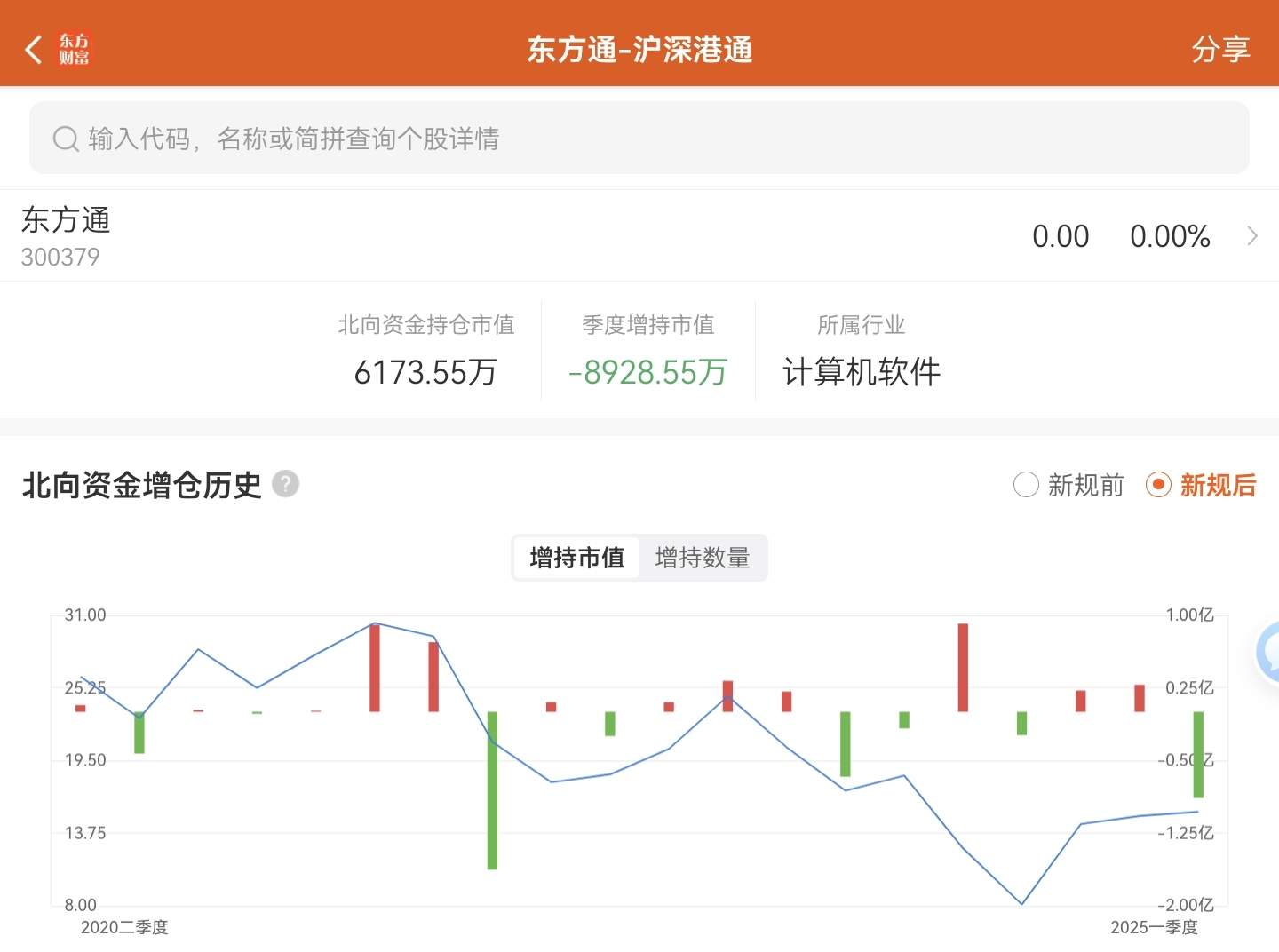Screen dimensions: 1279x952
Task: Switch to the 增持数量 tab
Action: point(703,558)
